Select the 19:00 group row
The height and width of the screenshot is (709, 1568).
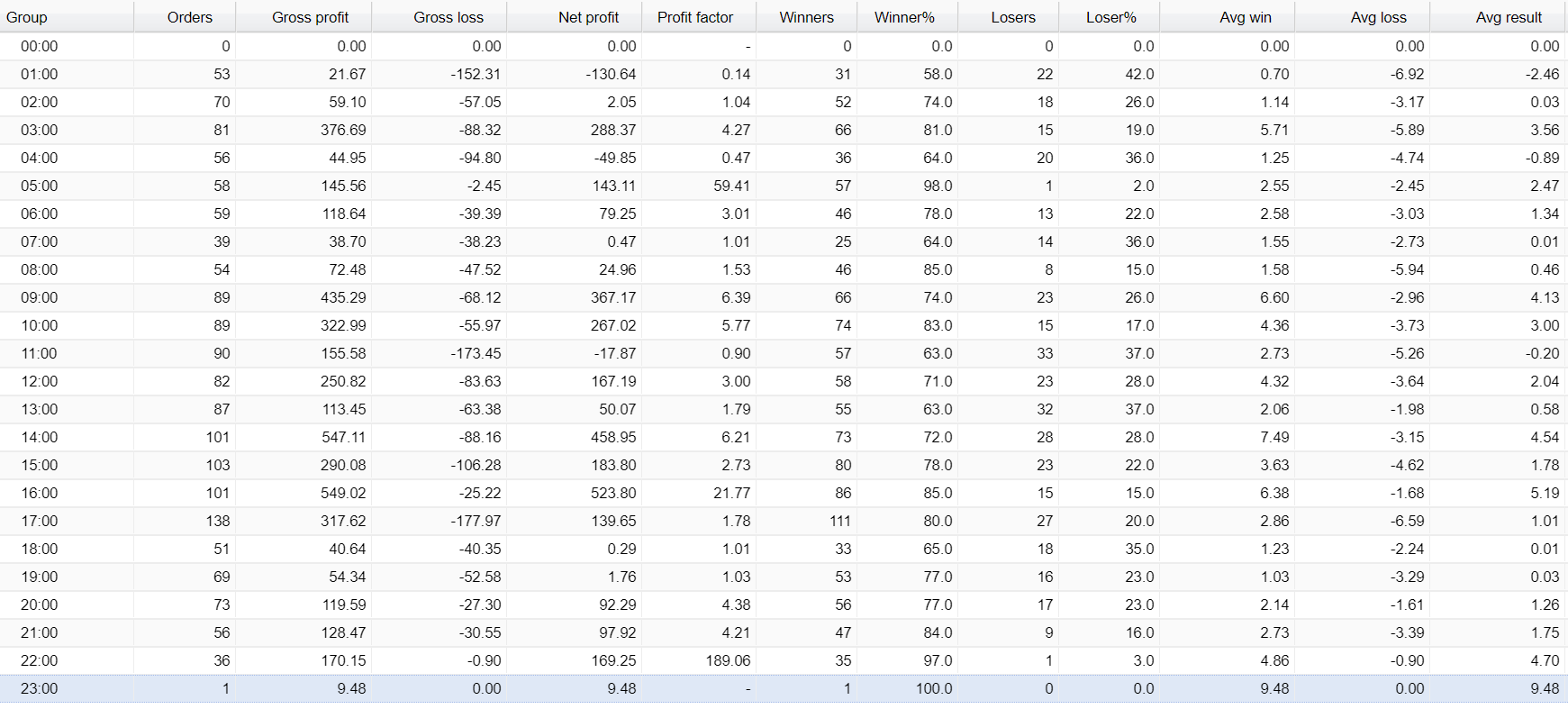coord(784,577)
